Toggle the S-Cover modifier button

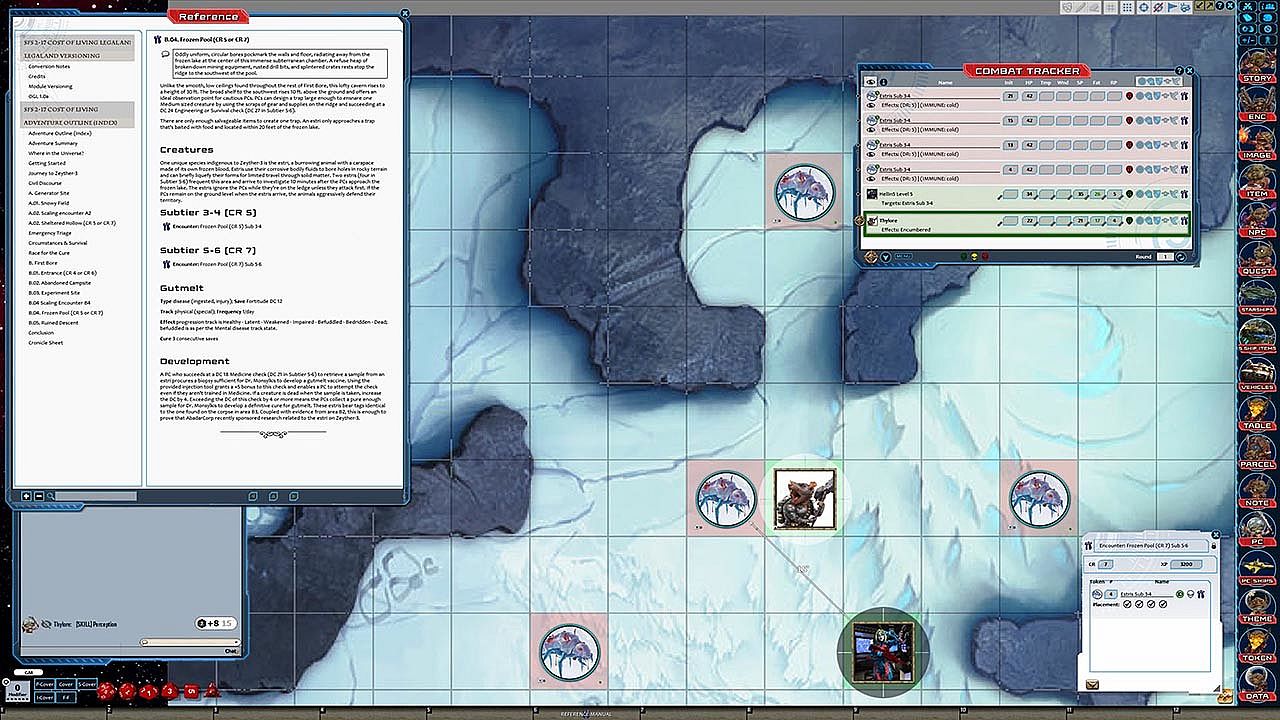[88, 684]
